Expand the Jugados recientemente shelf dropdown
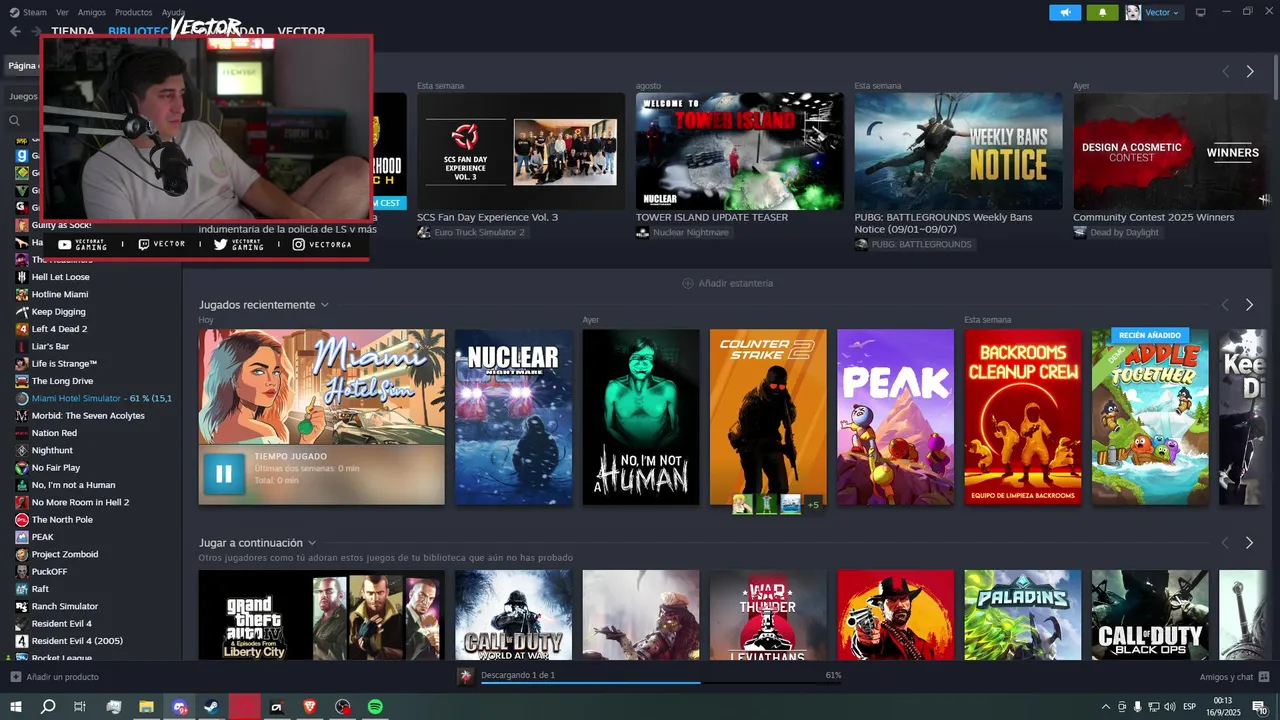The image size is (1280, 720). coord(324,305)
